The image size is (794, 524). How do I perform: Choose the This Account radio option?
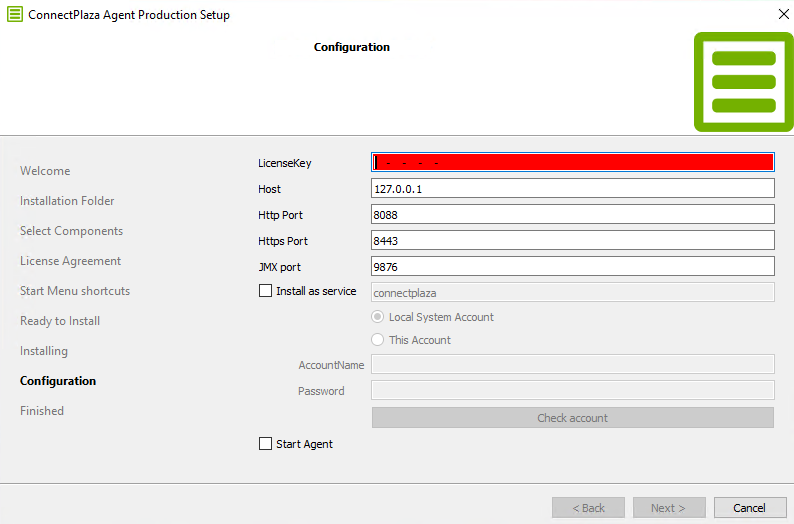(377, 340)
